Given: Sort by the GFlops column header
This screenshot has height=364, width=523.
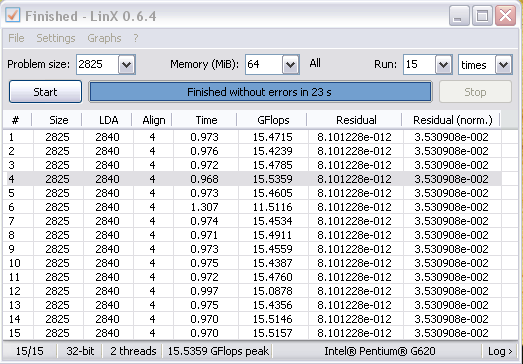Looking at the screenshot, I should click(272, 120).
